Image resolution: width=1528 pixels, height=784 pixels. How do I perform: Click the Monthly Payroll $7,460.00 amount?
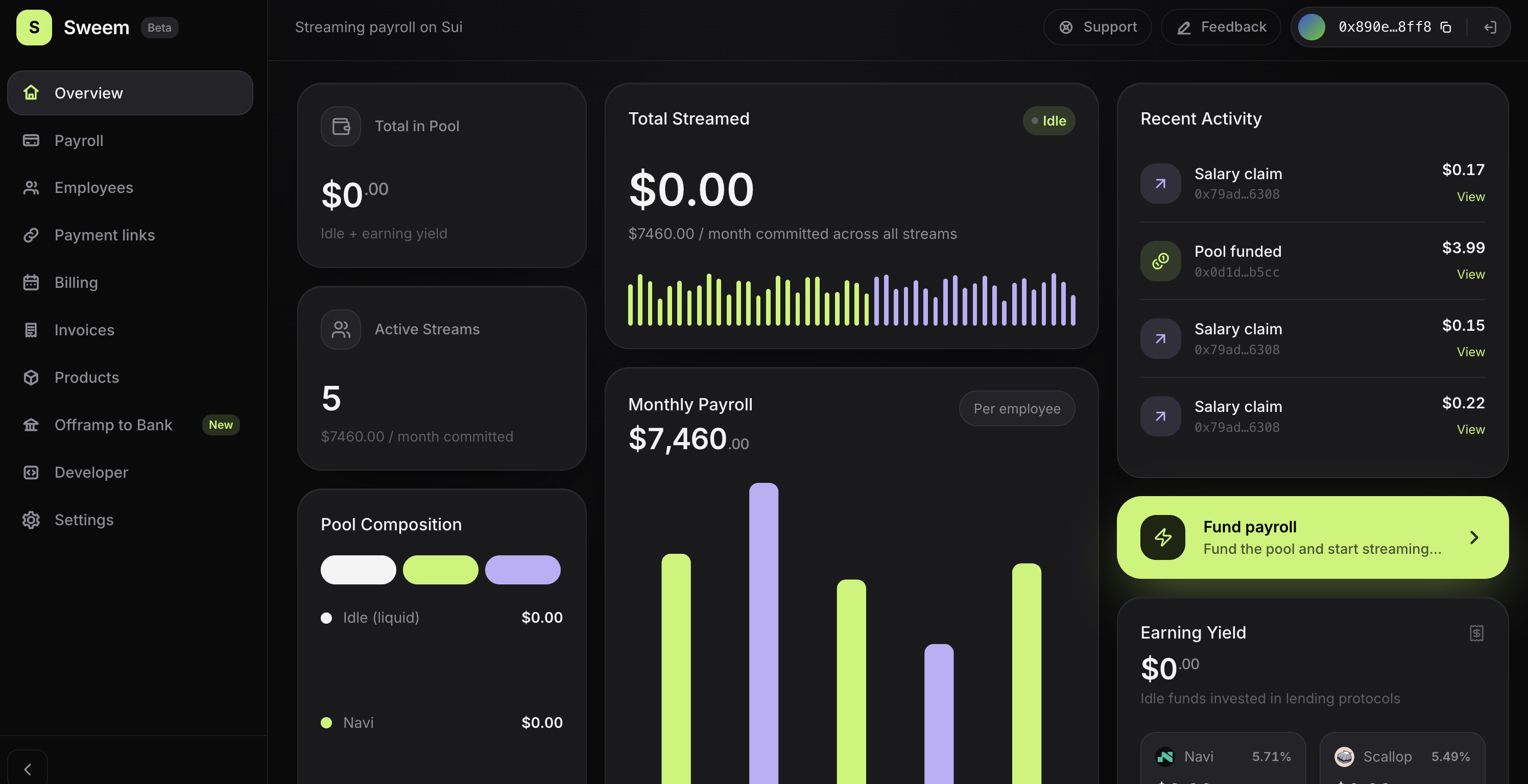coord(688,439)
